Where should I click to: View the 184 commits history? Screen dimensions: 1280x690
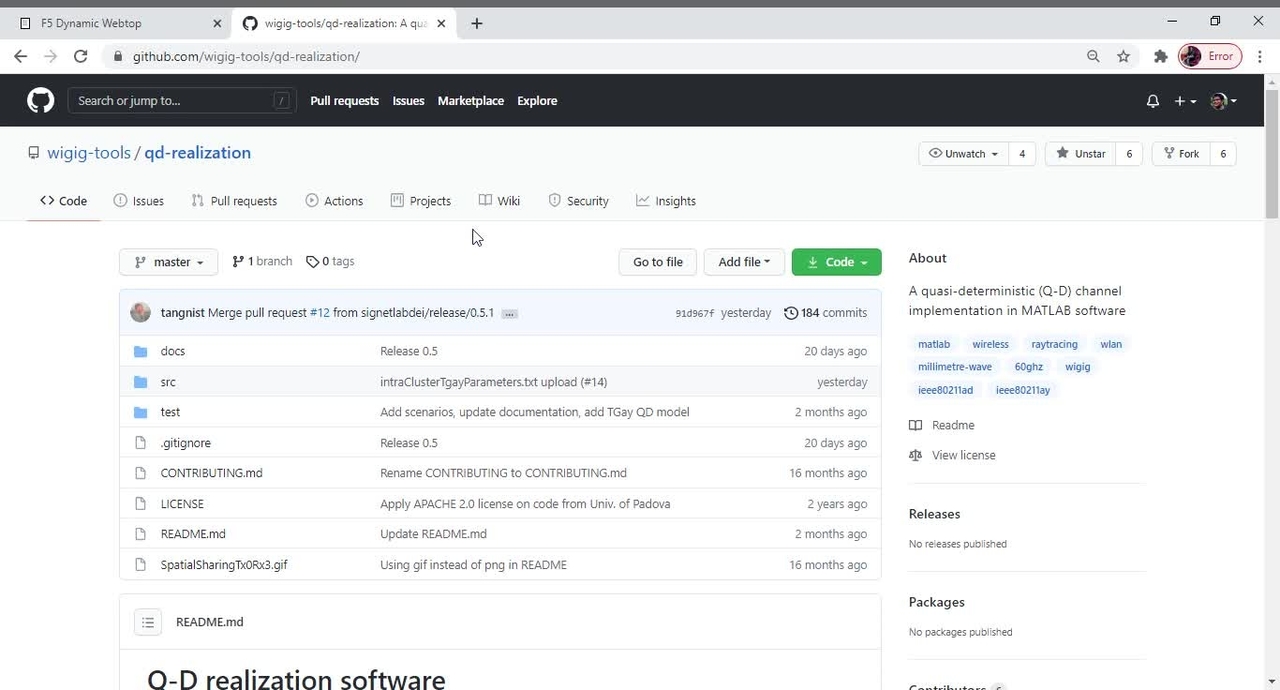pyautogui.click(x=825, y=313)
